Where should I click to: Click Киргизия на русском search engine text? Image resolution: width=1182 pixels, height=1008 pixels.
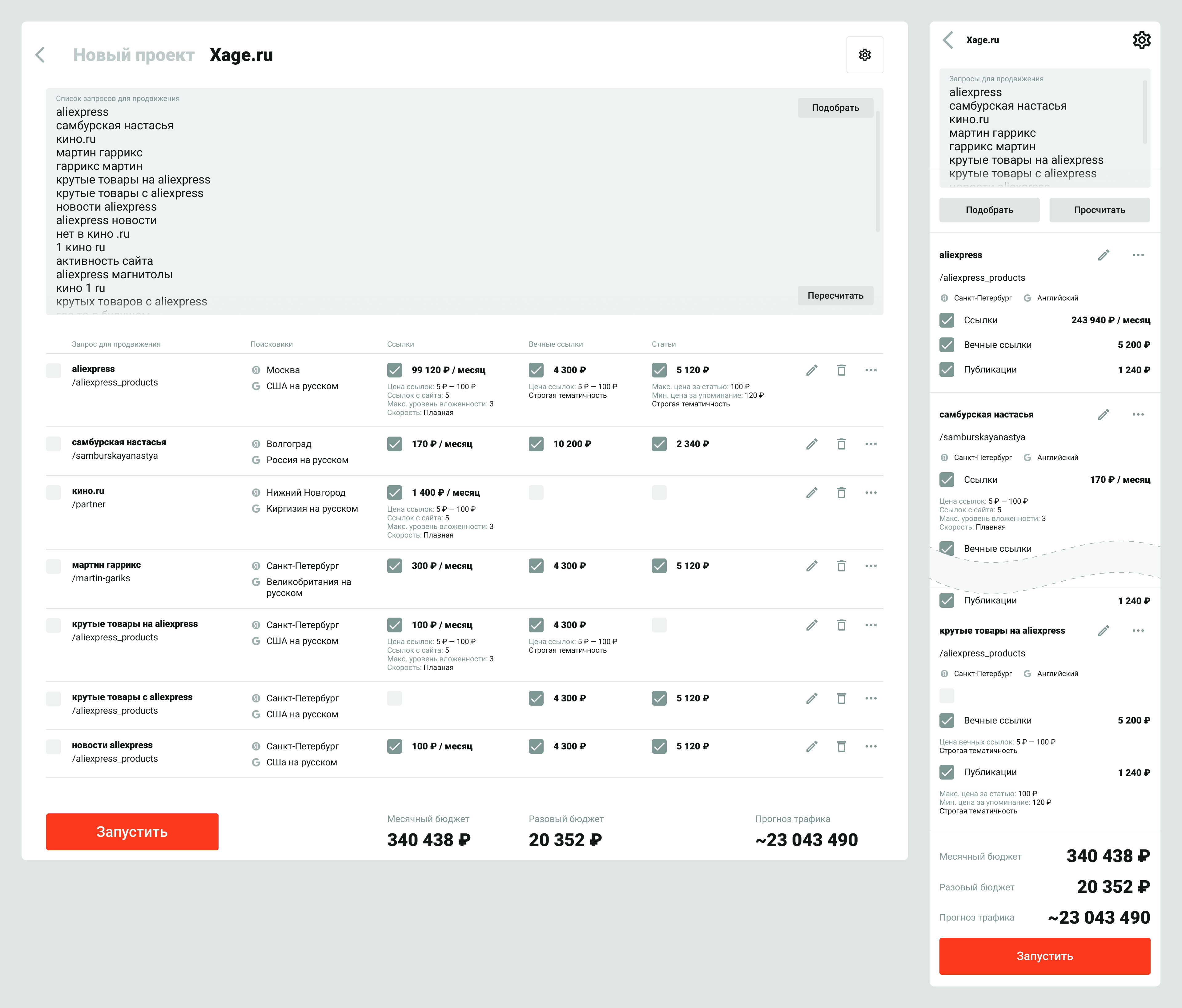click(312, 508)
